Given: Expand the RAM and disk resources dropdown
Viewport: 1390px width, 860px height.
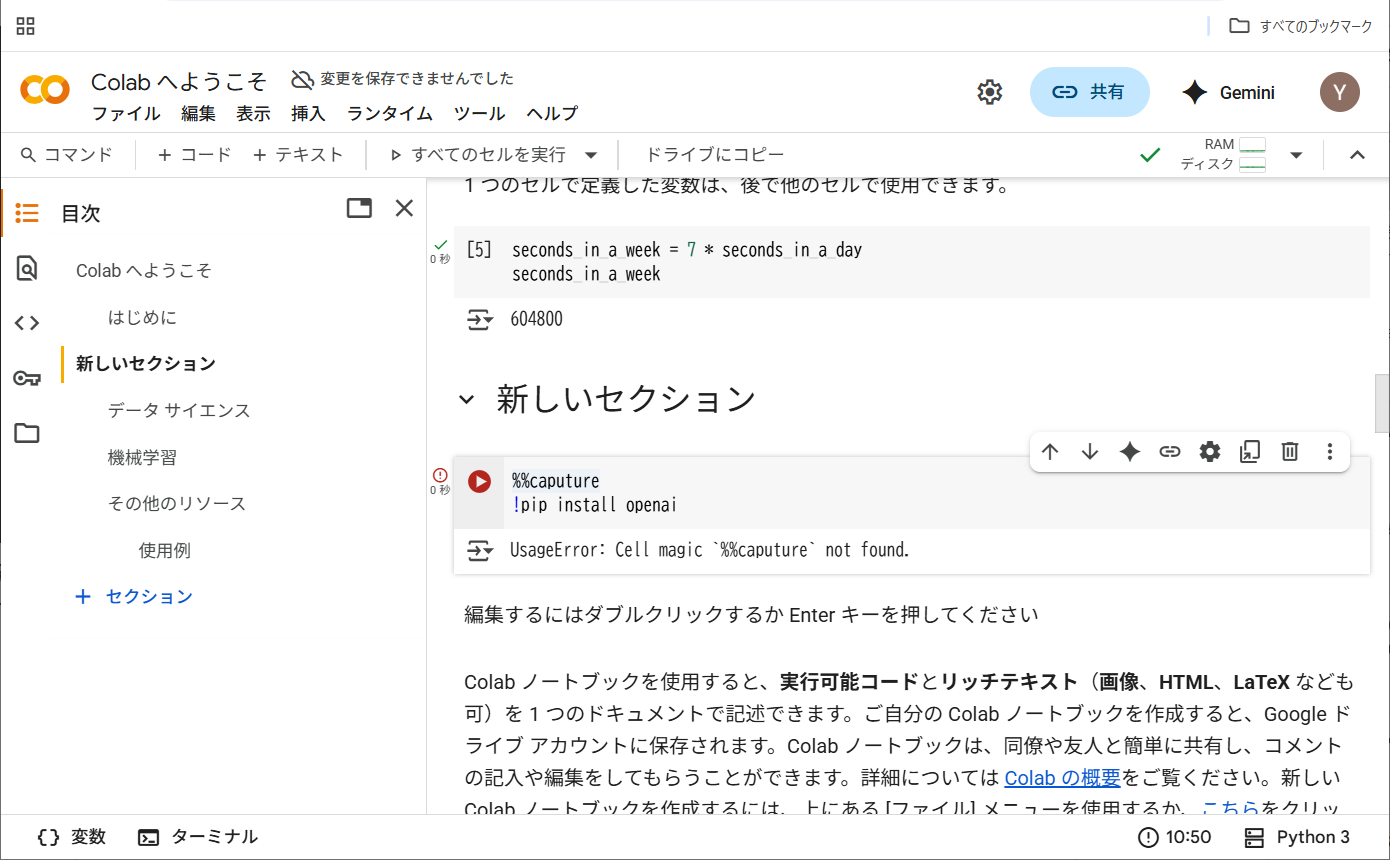Looking at the screenshot, I should coord(1296,155).
